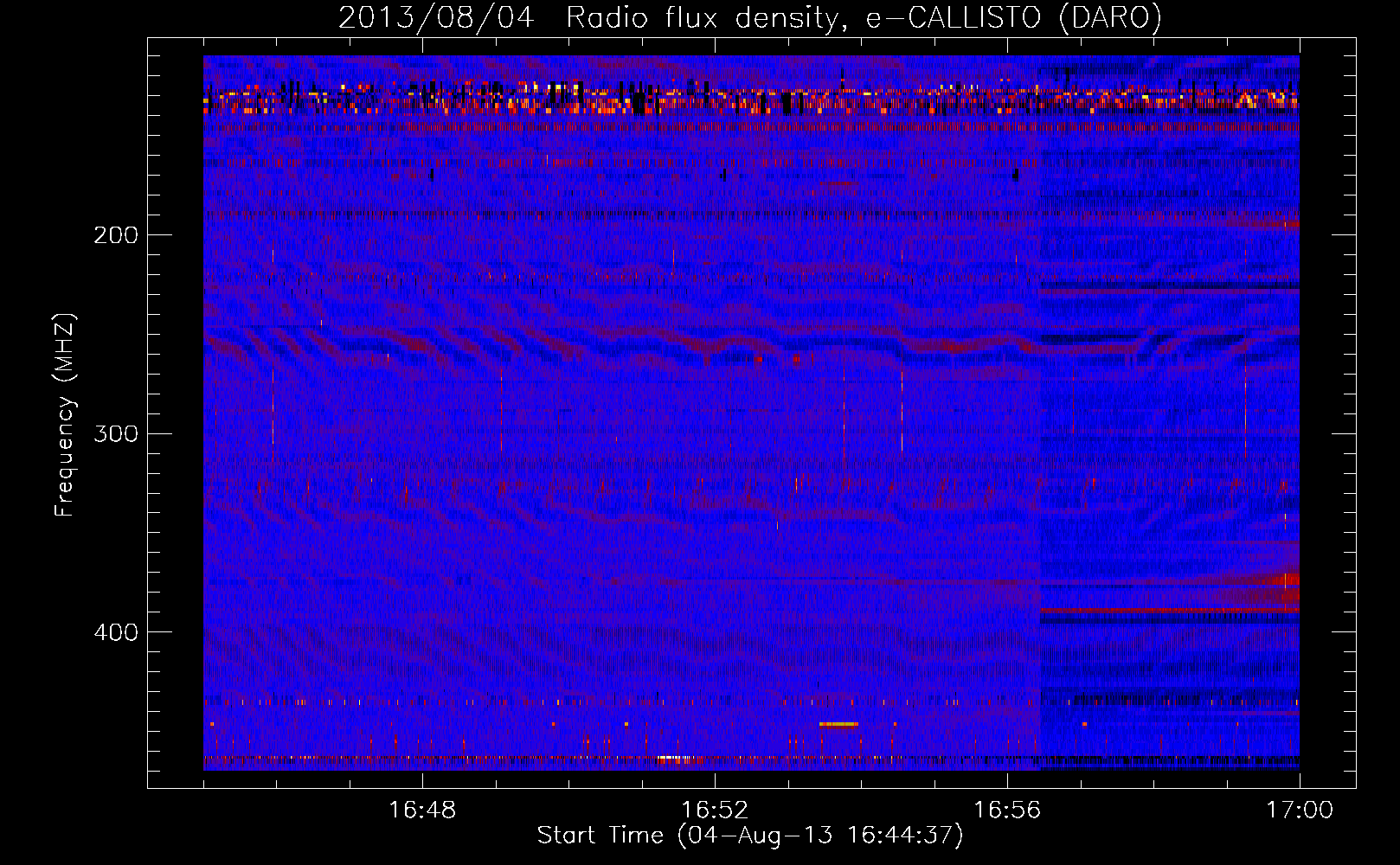This screenshot has width=1400, height=865.
Task: Click the 200 frequency tick label
Action: [x=116, y=234]
